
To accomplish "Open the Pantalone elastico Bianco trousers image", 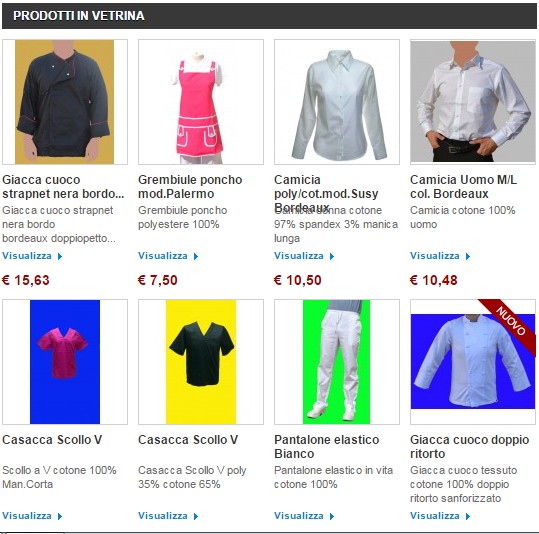I will click(337, 362).
